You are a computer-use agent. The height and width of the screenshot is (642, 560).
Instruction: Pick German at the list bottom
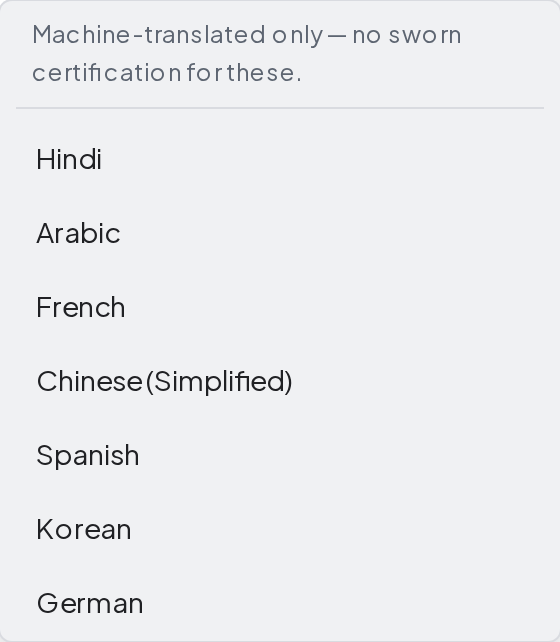tap(280, 604)
